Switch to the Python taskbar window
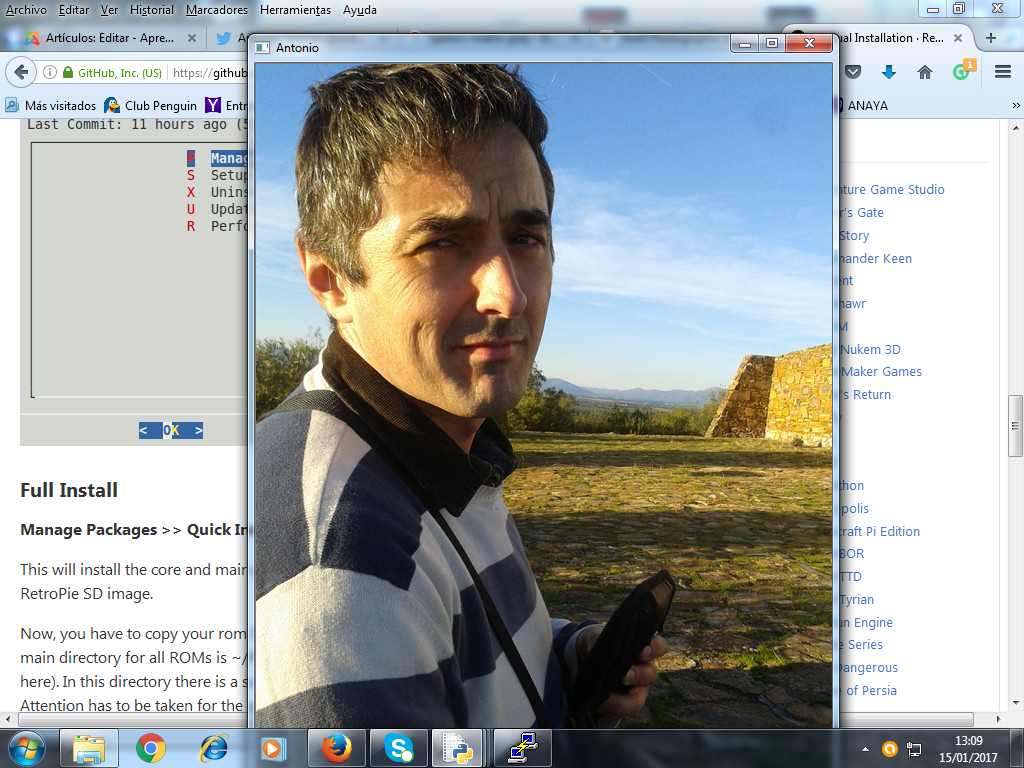Image resolution: width=1024 pixels, height=768 pixels. coord(457,748)
